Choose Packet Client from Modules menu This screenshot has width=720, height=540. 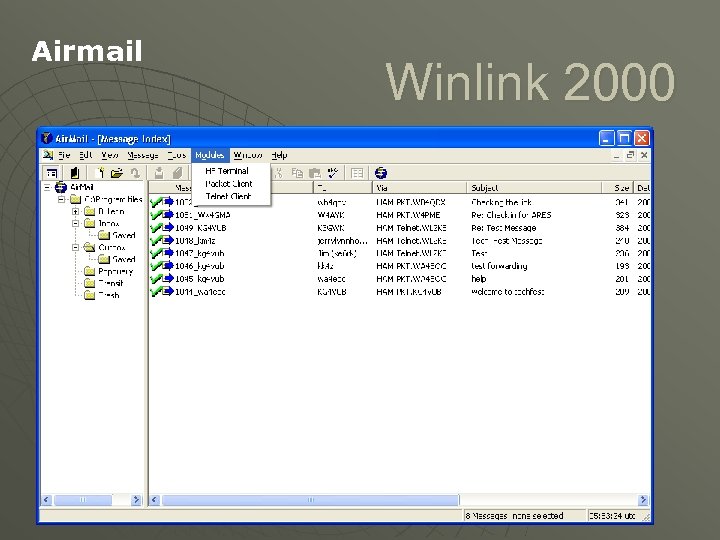(231, 184)
